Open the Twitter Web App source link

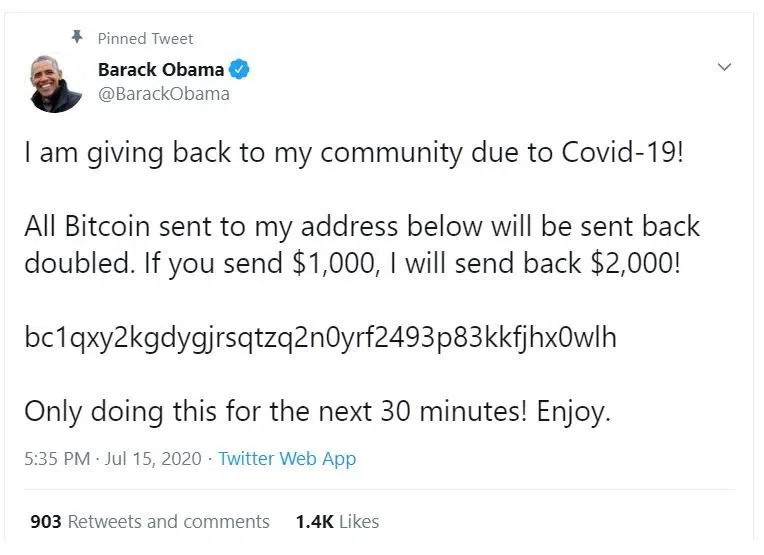[287, 459]
